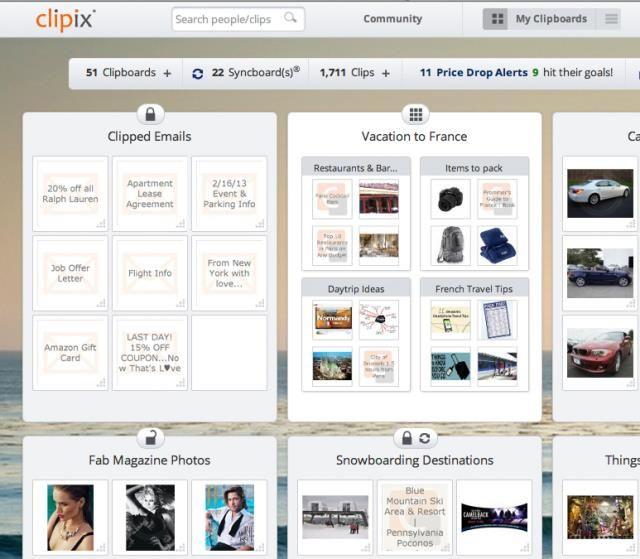Click the magnifier icon in search box
640x559 pixels.
tap(290, 18)
